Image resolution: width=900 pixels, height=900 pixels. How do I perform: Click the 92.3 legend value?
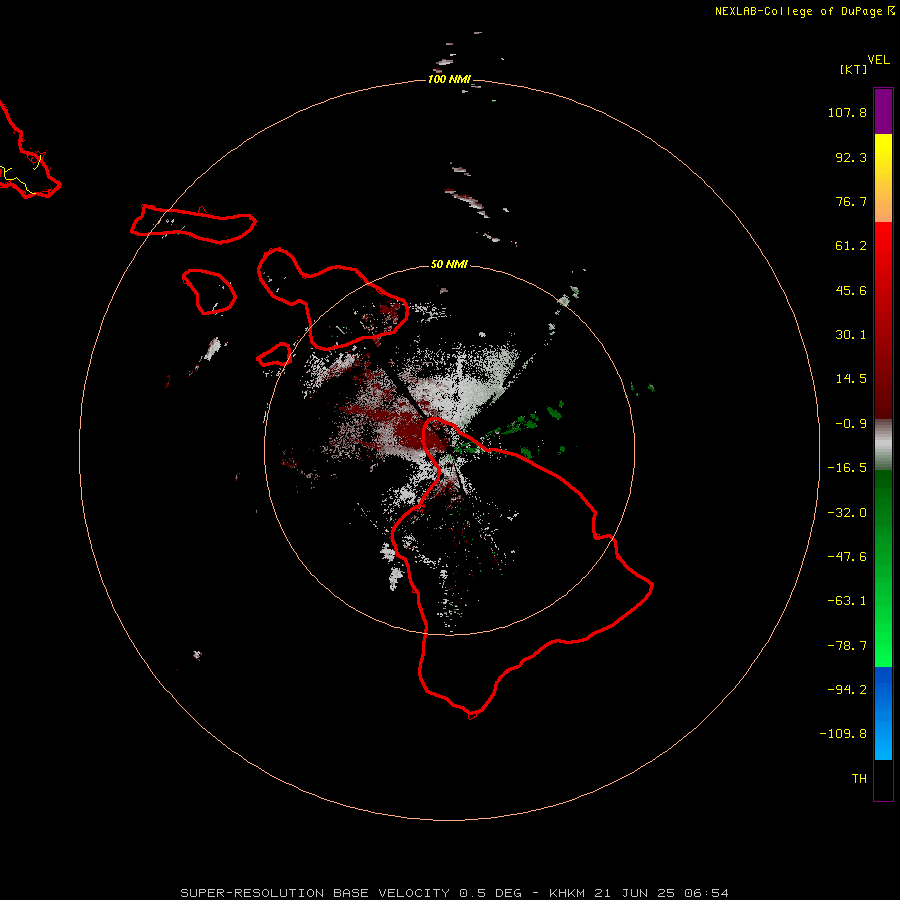click(851, 157)
